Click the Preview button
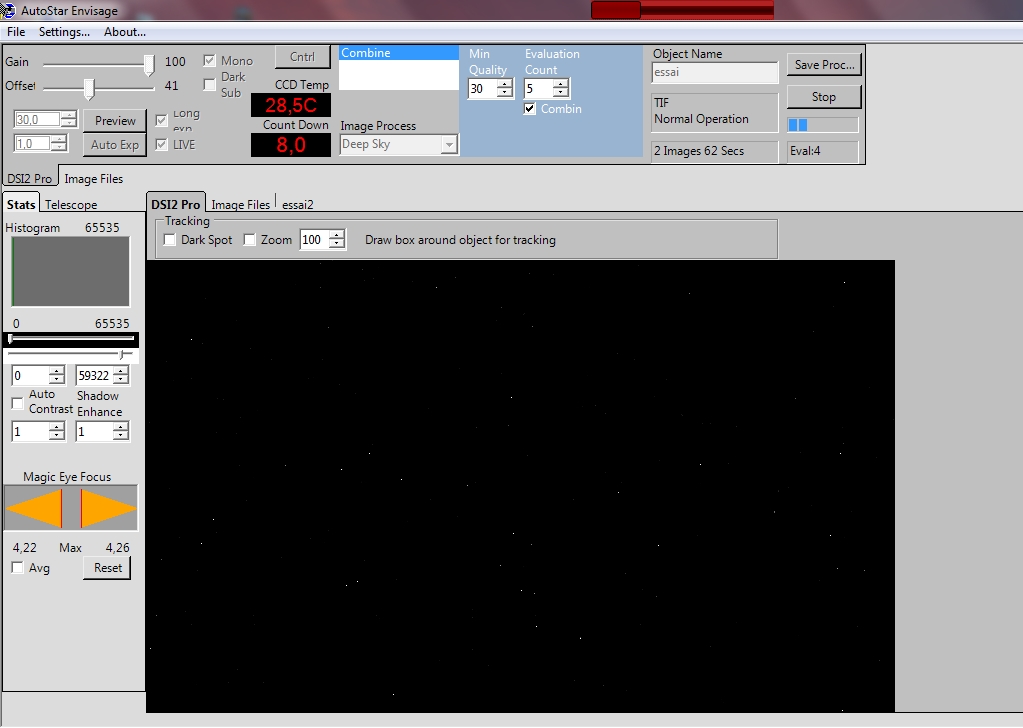This screenshot has width=1023, height=728. 115,121
